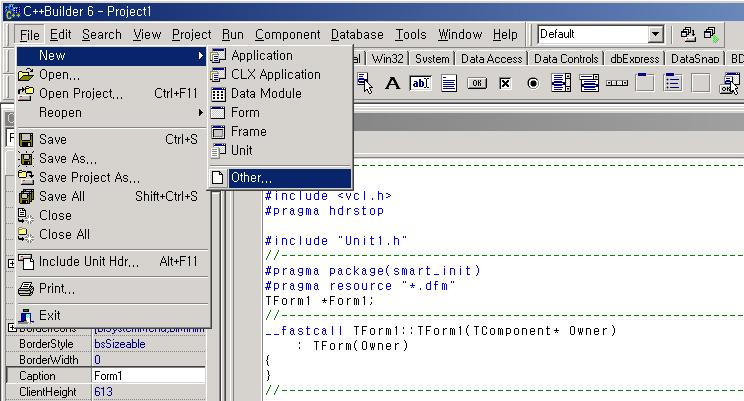
Task: Open the desktop layout dropdown arrow
Action: tap(655, 34)
